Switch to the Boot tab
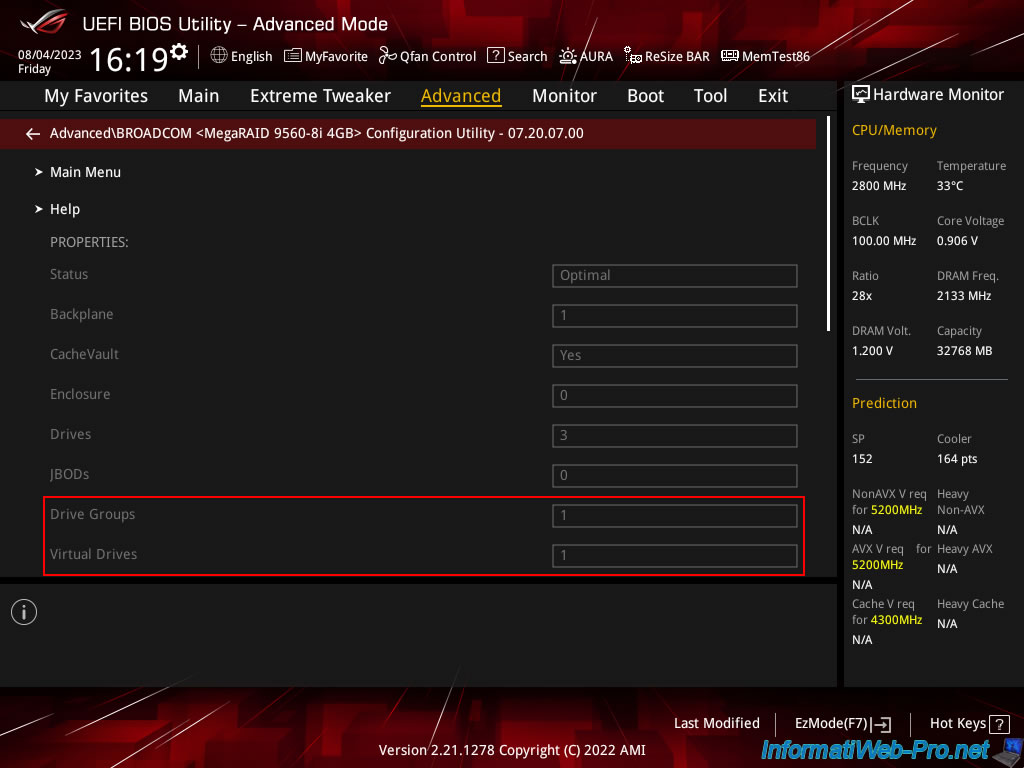Screen dimensions: 1024x768 tap(645, 96)
